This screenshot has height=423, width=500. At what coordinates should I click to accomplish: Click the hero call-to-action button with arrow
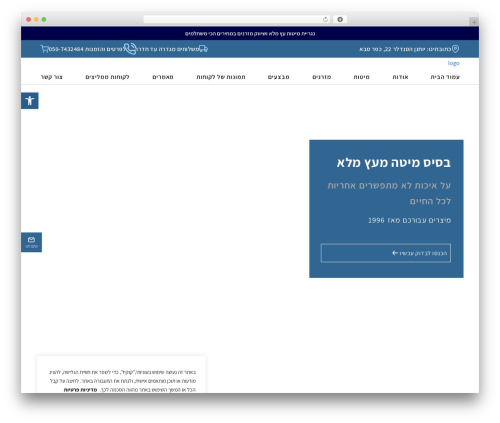pyautogui.click(x=386, y=253)
